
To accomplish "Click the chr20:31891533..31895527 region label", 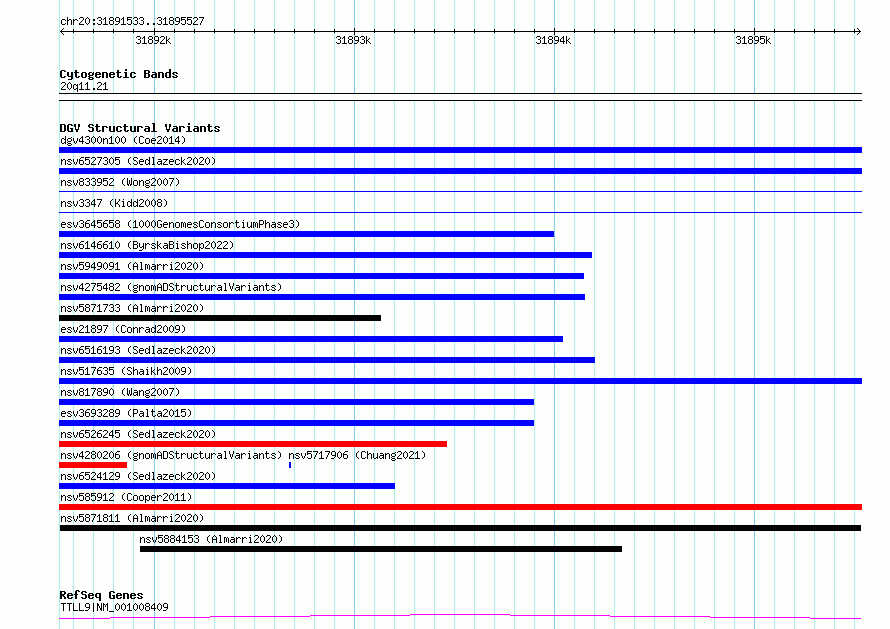I will click(132, 22).
